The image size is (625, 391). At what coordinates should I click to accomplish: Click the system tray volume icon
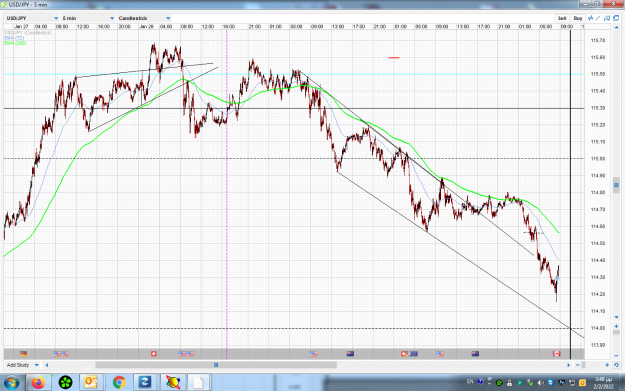tap(540, 383)
